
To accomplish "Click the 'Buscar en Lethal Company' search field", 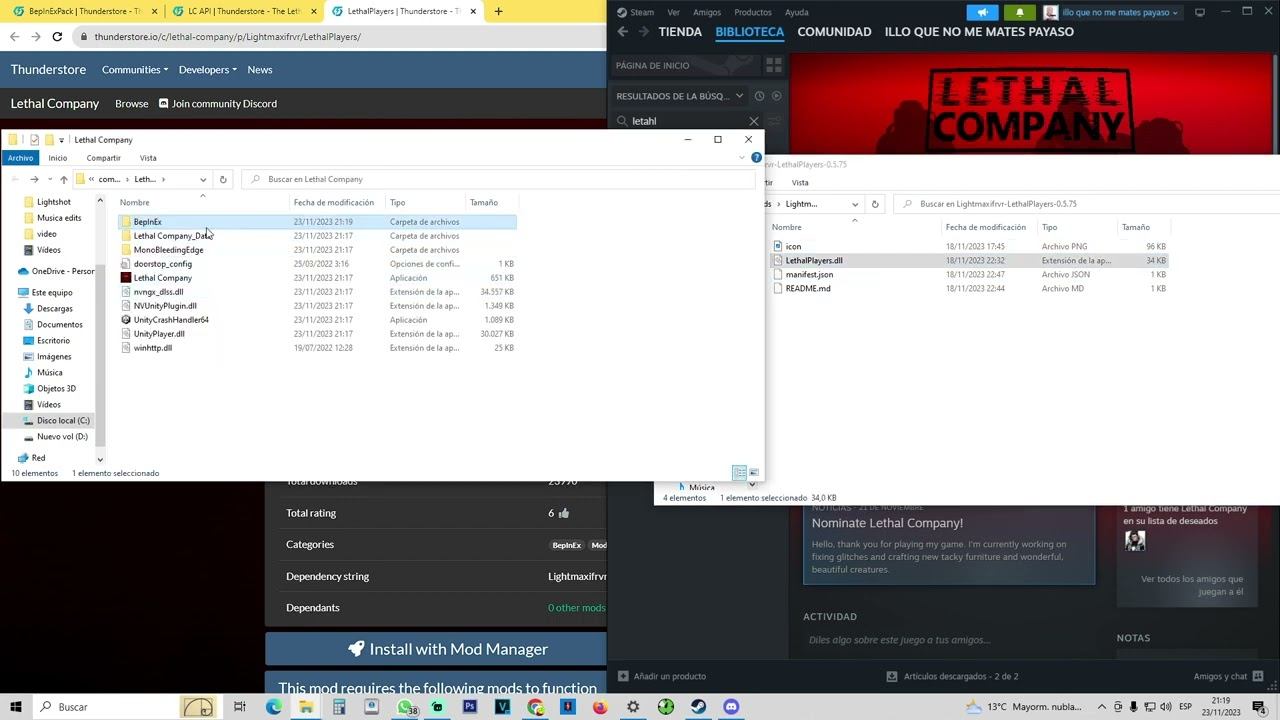I will coord(498,179).
